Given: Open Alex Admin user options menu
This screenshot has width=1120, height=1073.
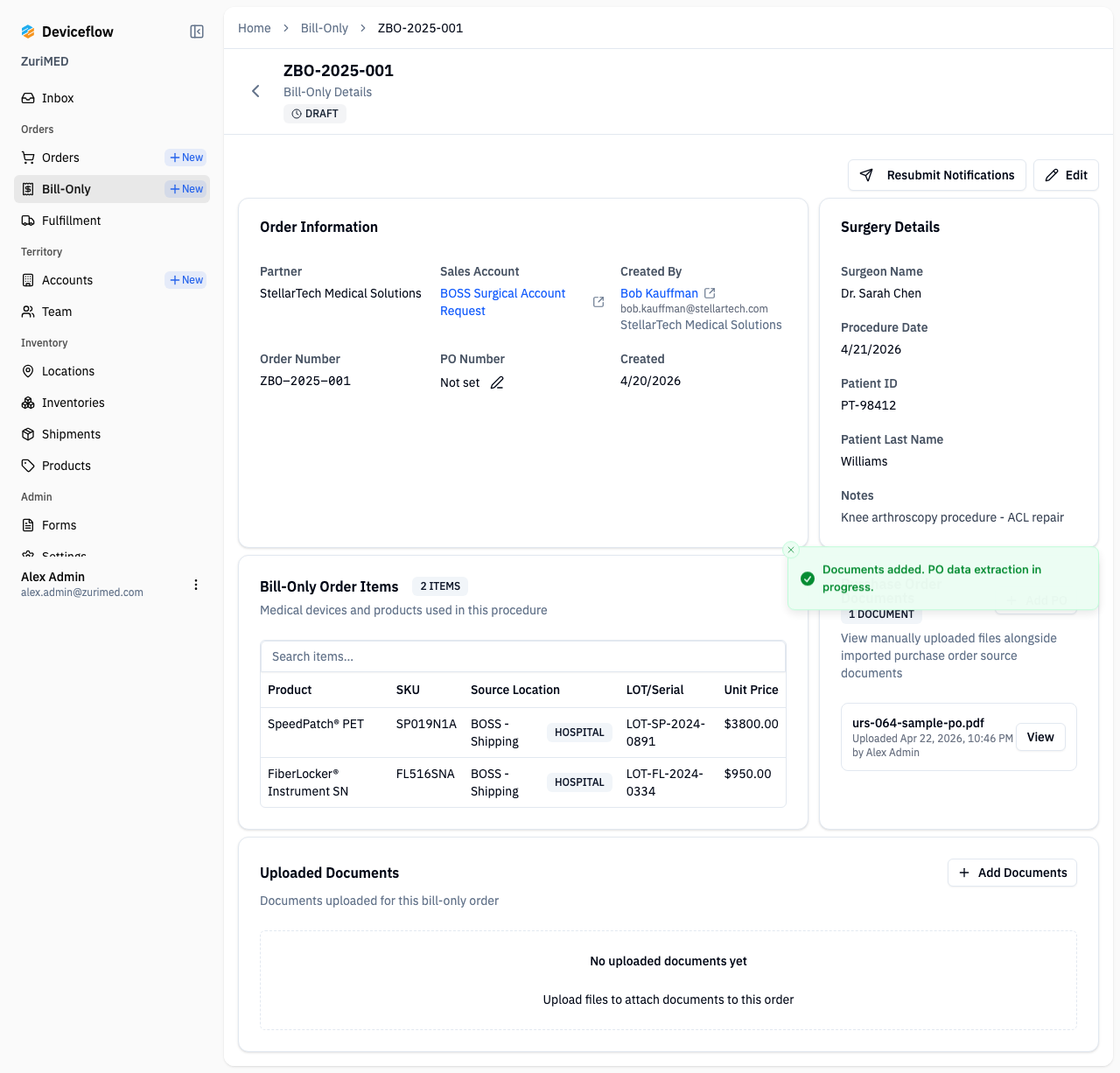Looking at the screenshot, I should [196, 585].
